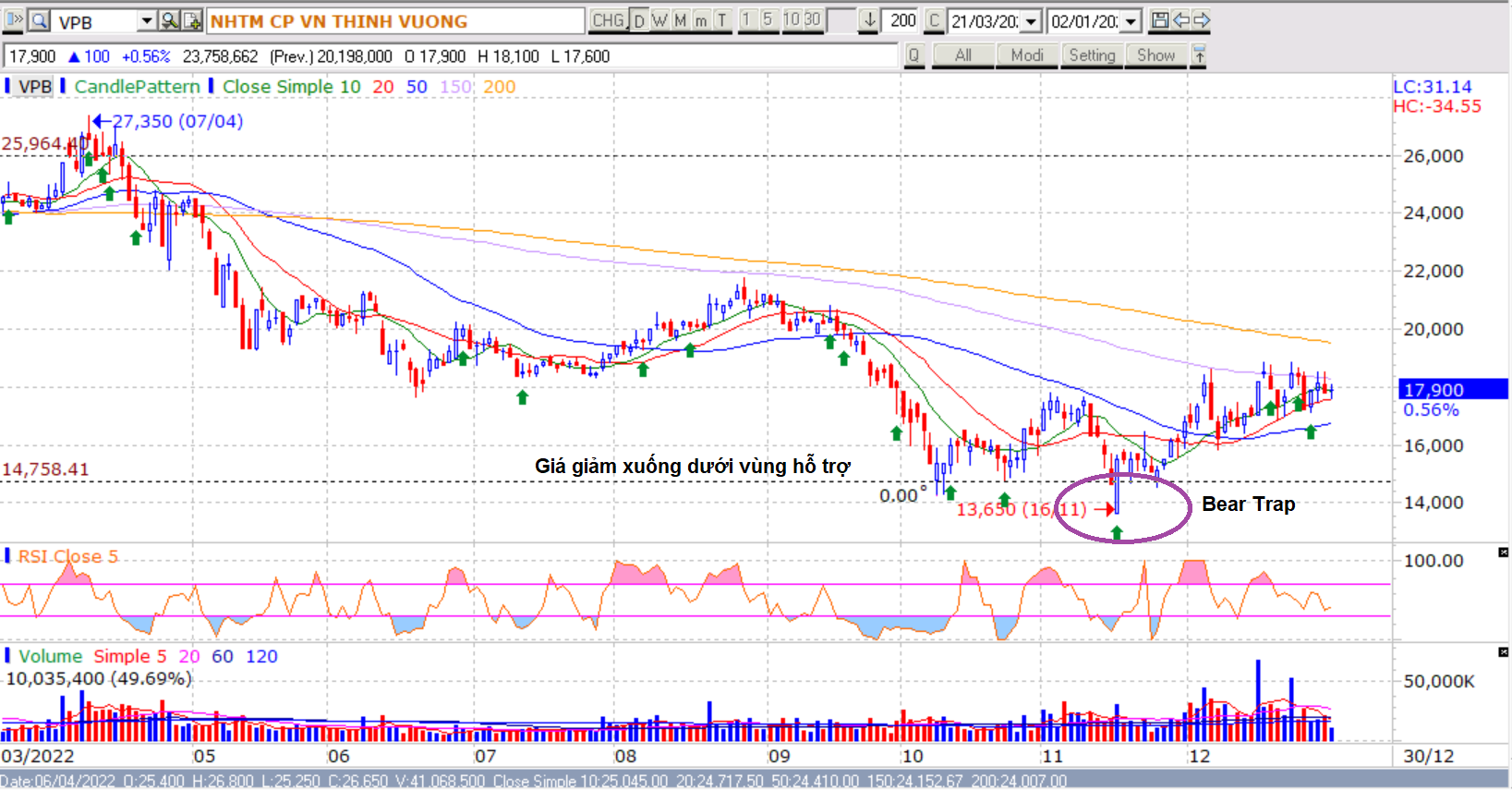This screenshot has width=1512, height=790.
Task: Click the magnifier search icon beside VPB
Action: 40,20
